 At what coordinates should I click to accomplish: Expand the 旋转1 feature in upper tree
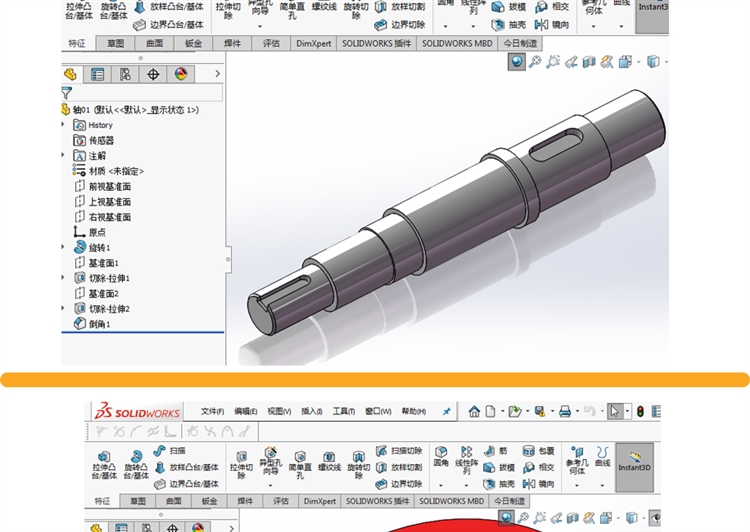(63, 247)
